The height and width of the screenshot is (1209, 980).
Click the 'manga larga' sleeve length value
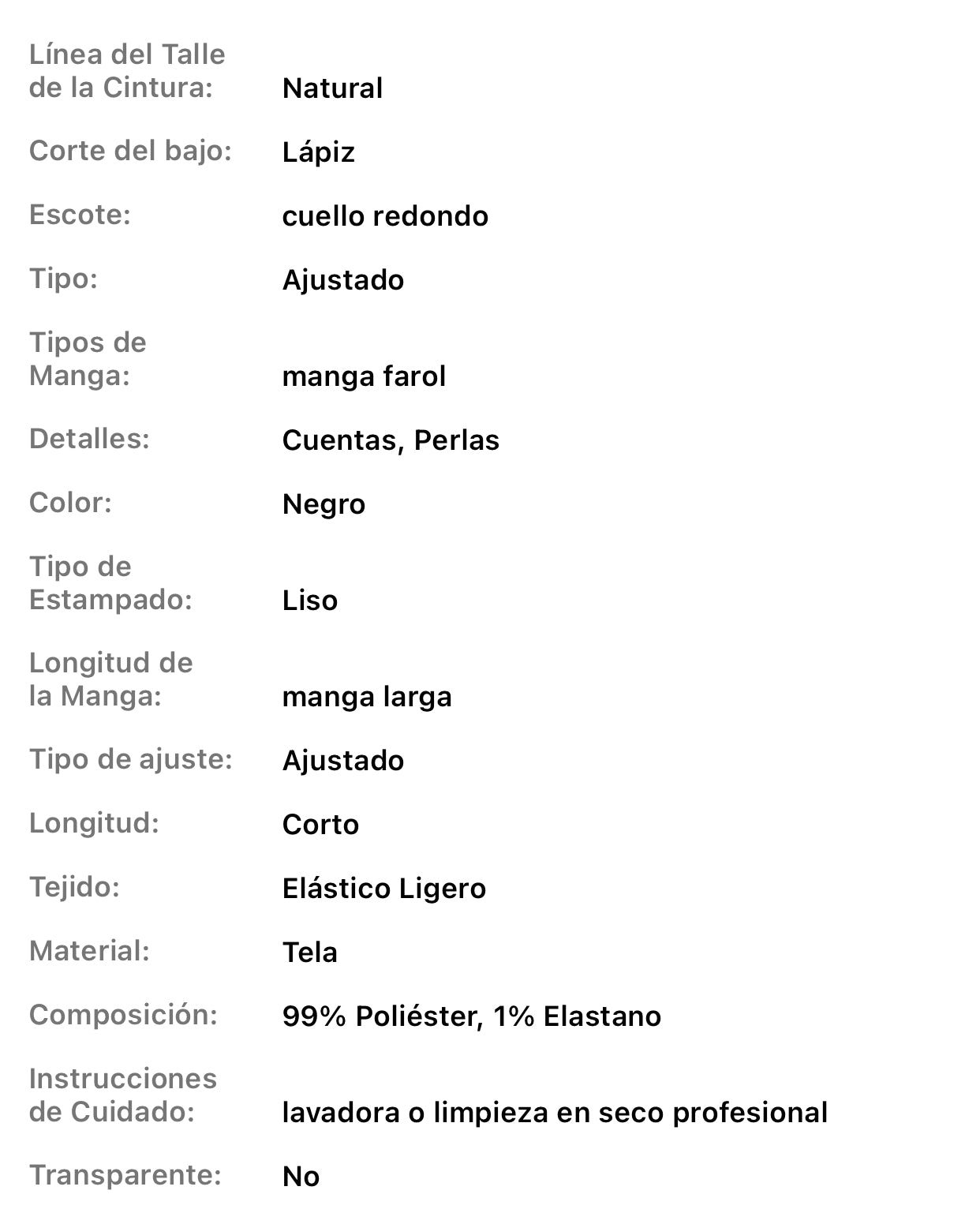pos(367,697)
